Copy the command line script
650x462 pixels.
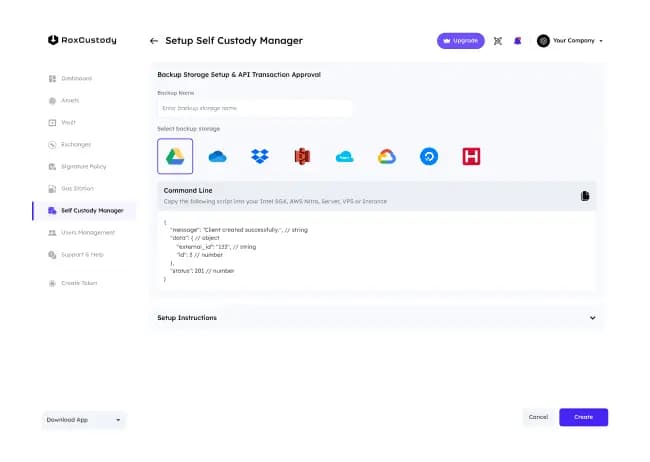(585, 196)
